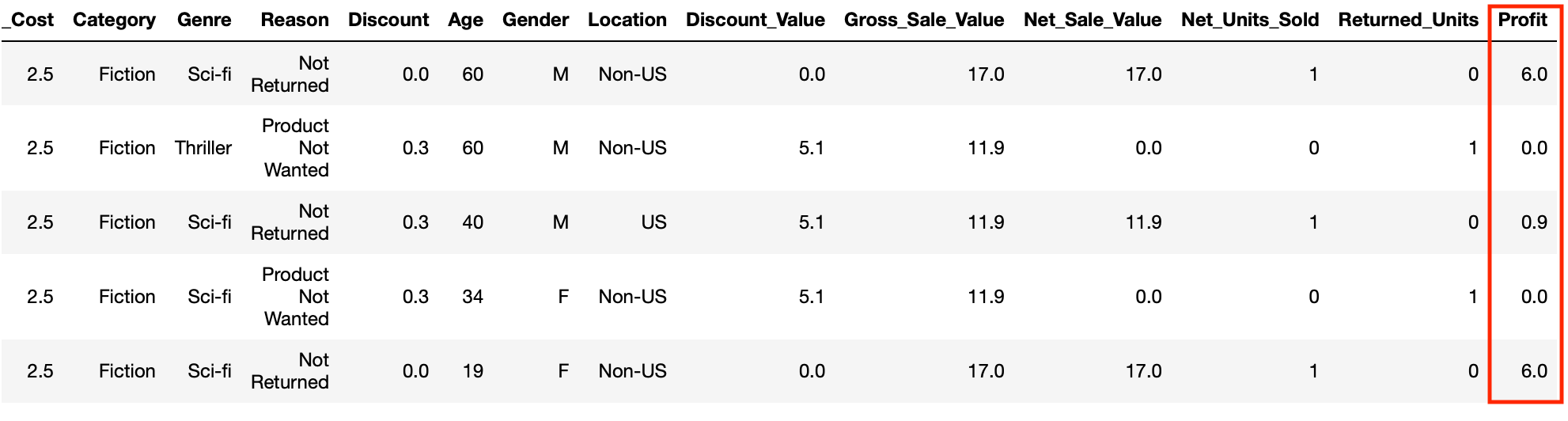The height and width of the screenshot is (421, 1568).
Task: Select the age 34 cell
Action: (472, 297)
